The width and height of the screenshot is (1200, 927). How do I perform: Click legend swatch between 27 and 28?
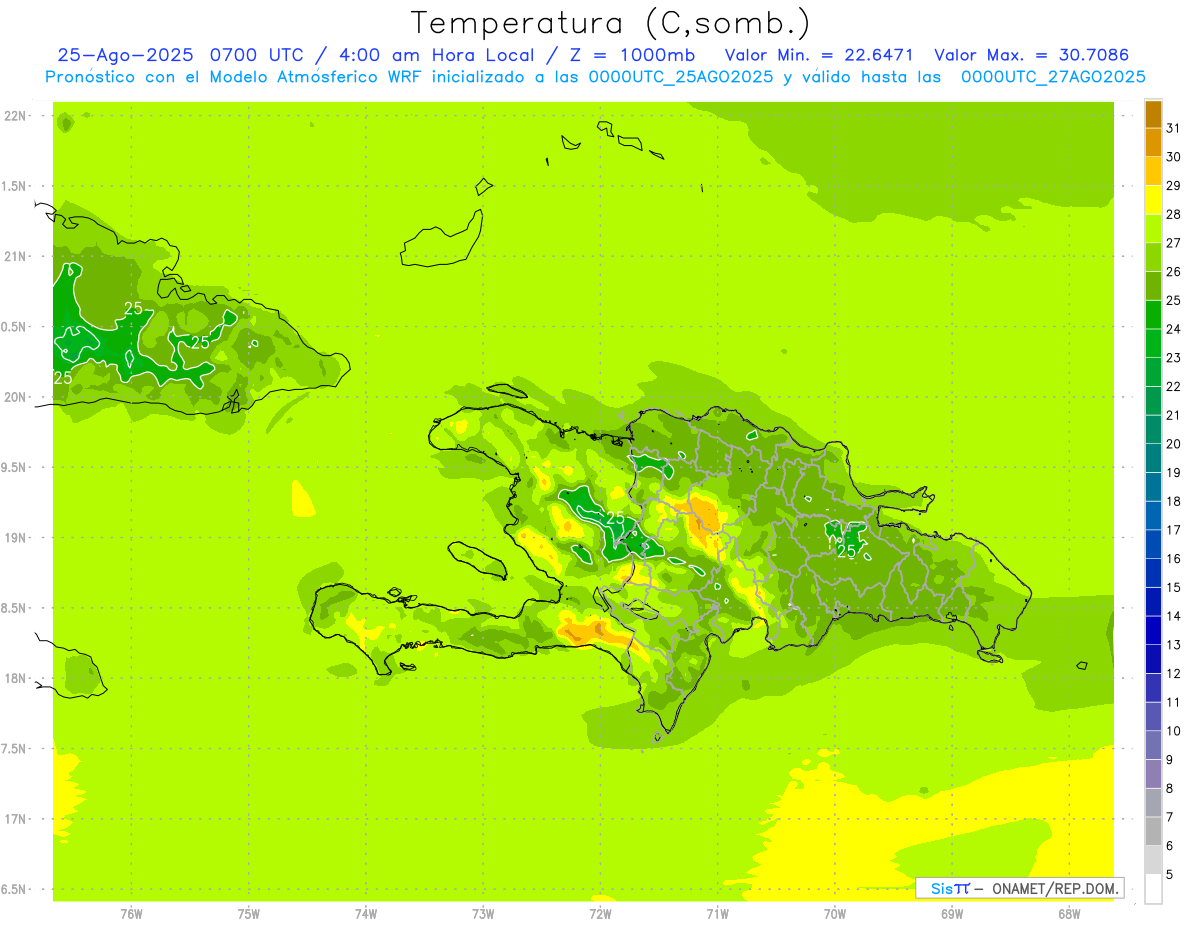(x=1153, y=228)
